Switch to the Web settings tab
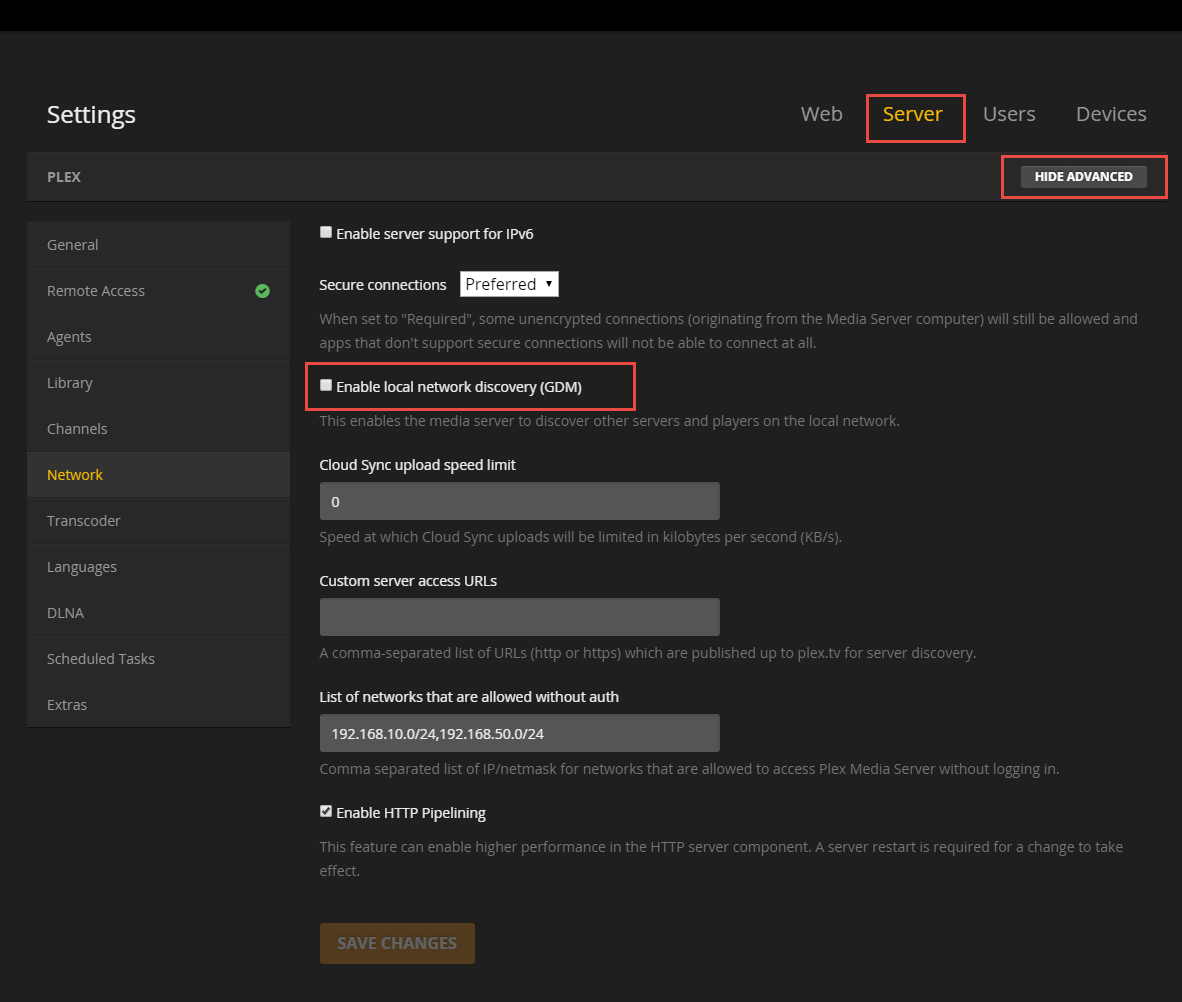 (821, 114)
